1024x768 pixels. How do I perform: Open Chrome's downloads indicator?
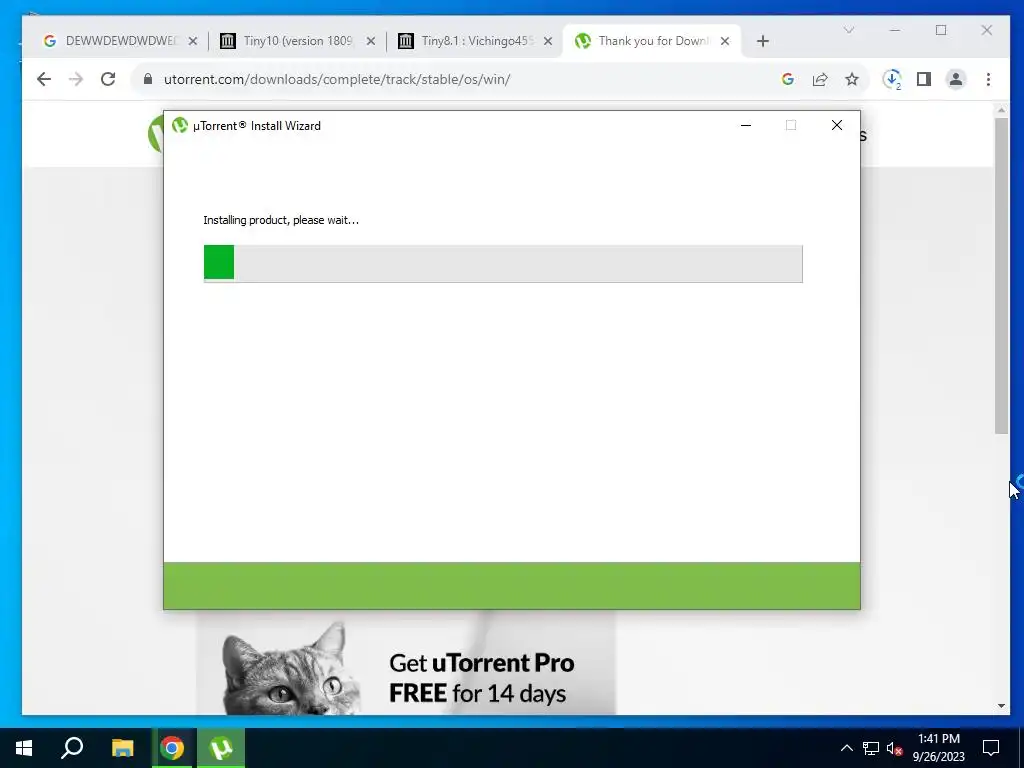[892, 79]
